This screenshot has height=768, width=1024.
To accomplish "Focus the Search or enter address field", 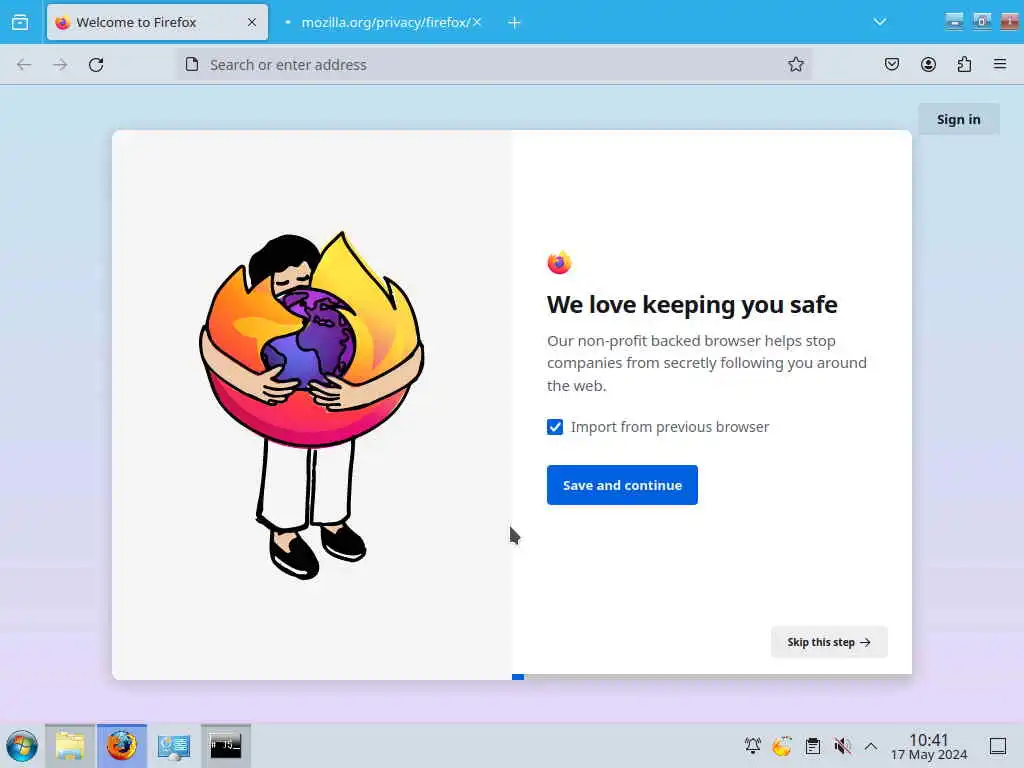I will (x=493, y=65).
